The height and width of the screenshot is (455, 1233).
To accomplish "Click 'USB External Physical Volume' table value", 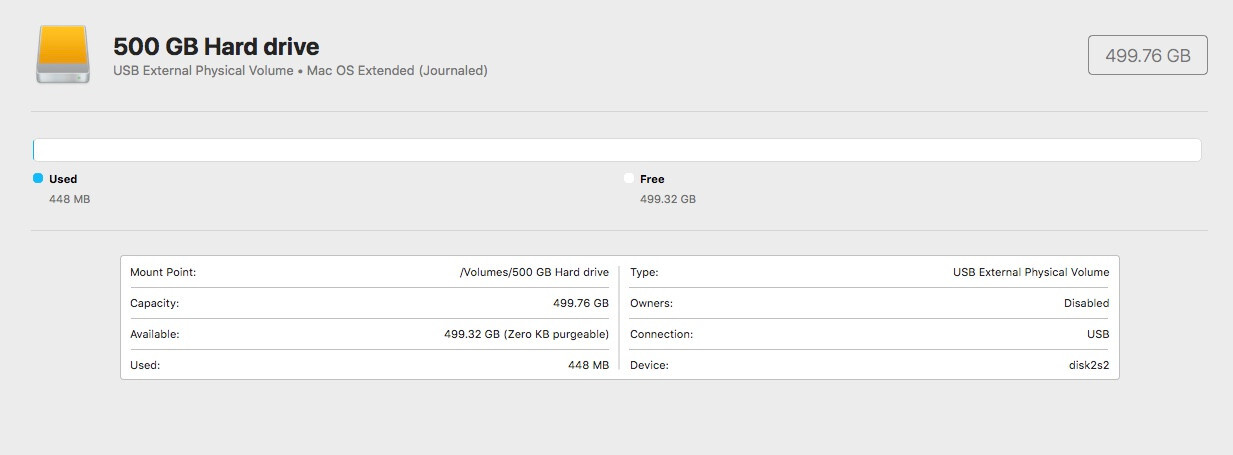I will 1031,272.
